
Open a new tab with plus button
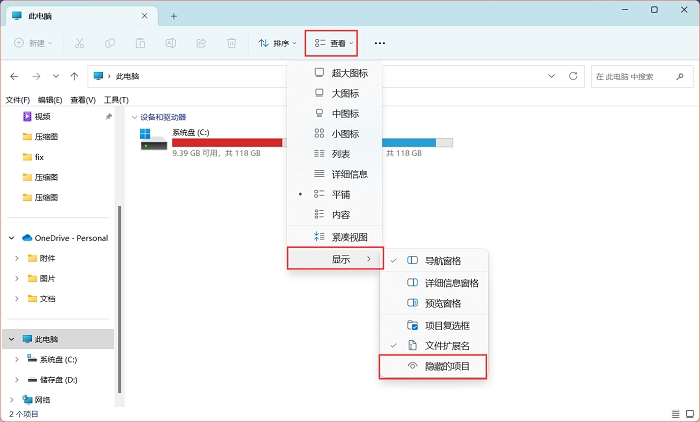coord(174,16)
